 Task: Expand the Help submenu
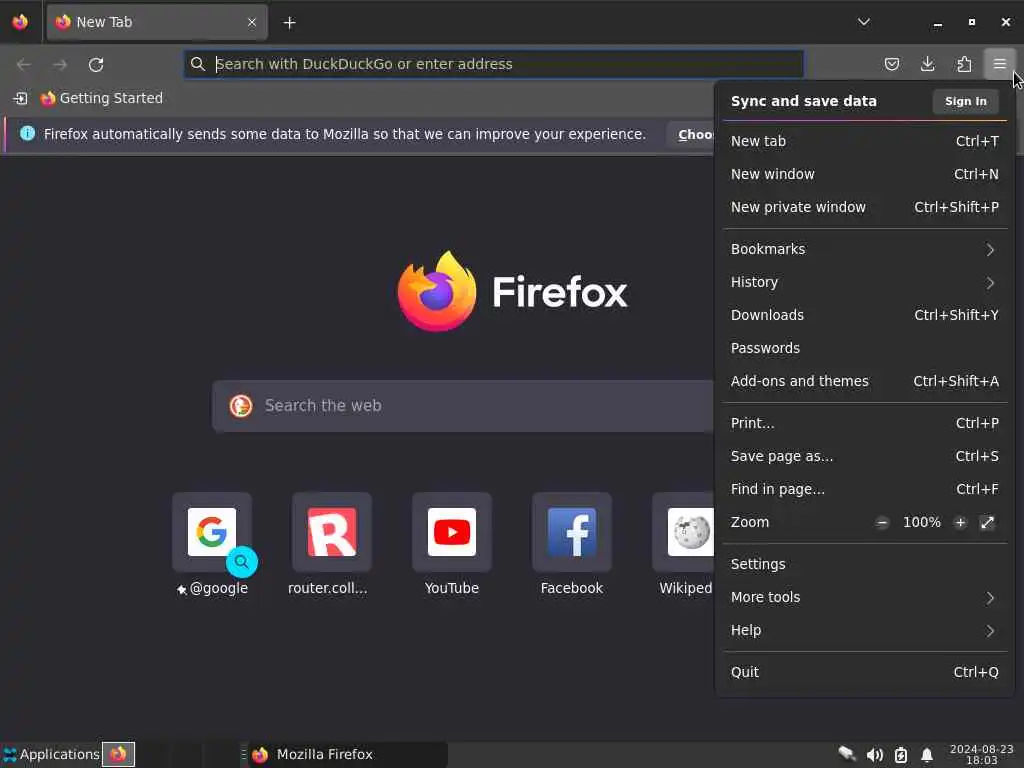coord(865,630)
